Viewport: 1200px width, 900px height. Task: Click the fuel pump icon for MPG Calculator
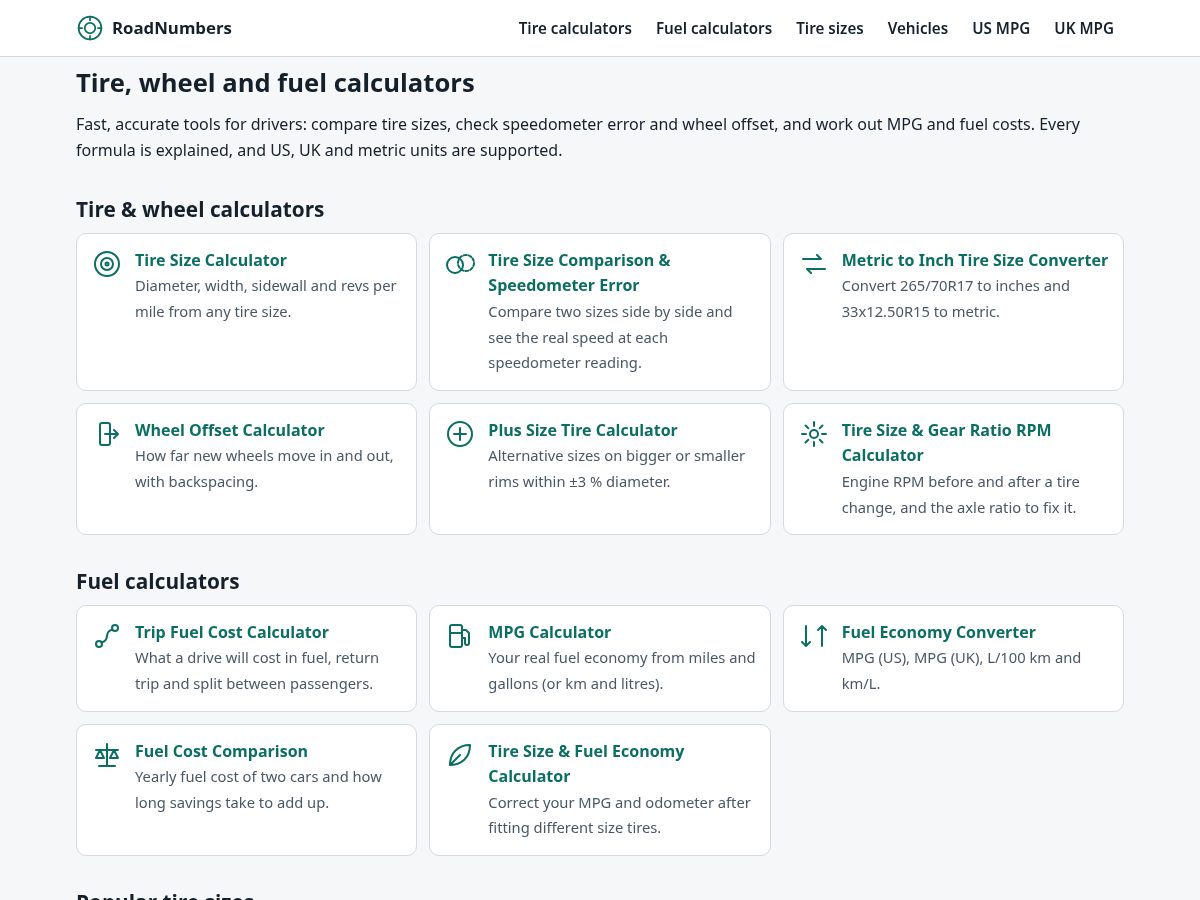pyautogui.click(x=460, y=636)
